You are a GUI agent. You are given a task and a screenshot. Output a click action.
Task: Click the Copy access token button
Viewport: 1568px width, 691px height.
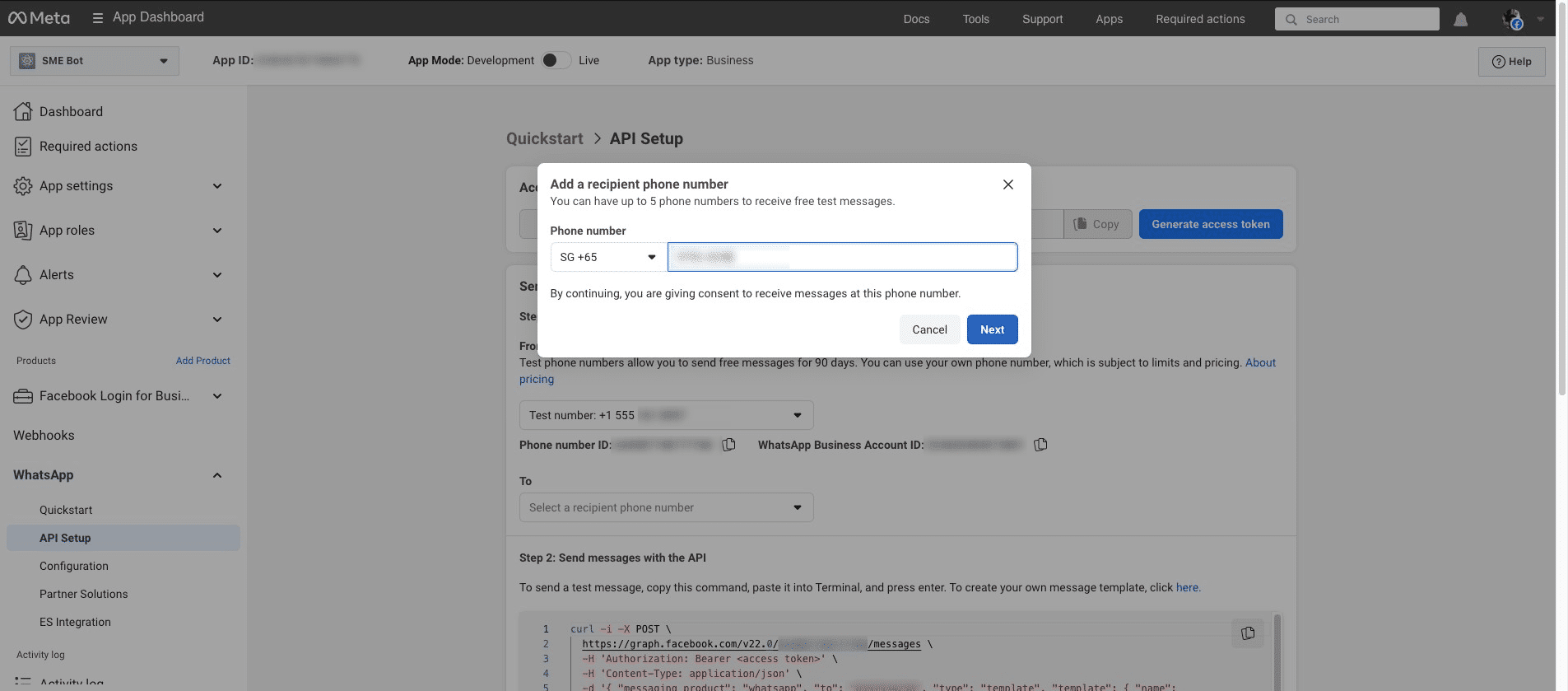click(1097, 224)
